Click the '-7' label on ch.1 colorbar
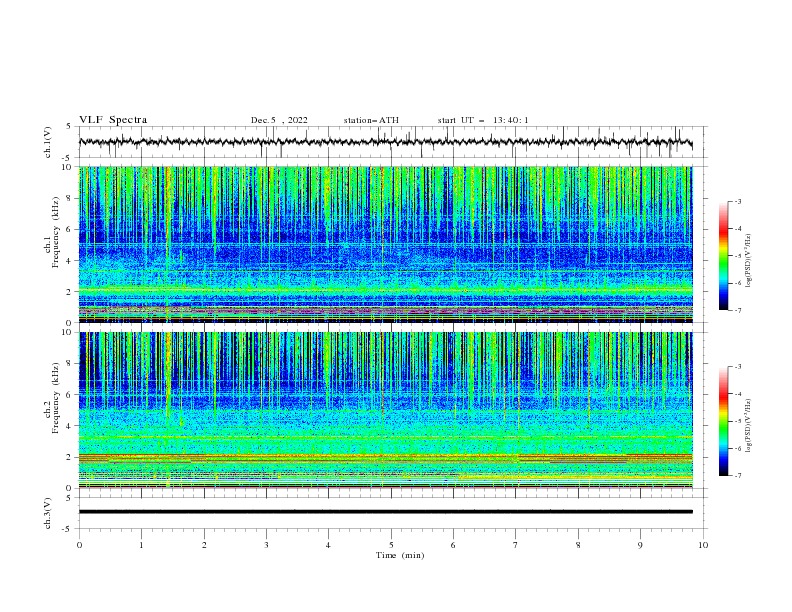The width and height of the screenshot is (792, 612). (x=737, y=310)
